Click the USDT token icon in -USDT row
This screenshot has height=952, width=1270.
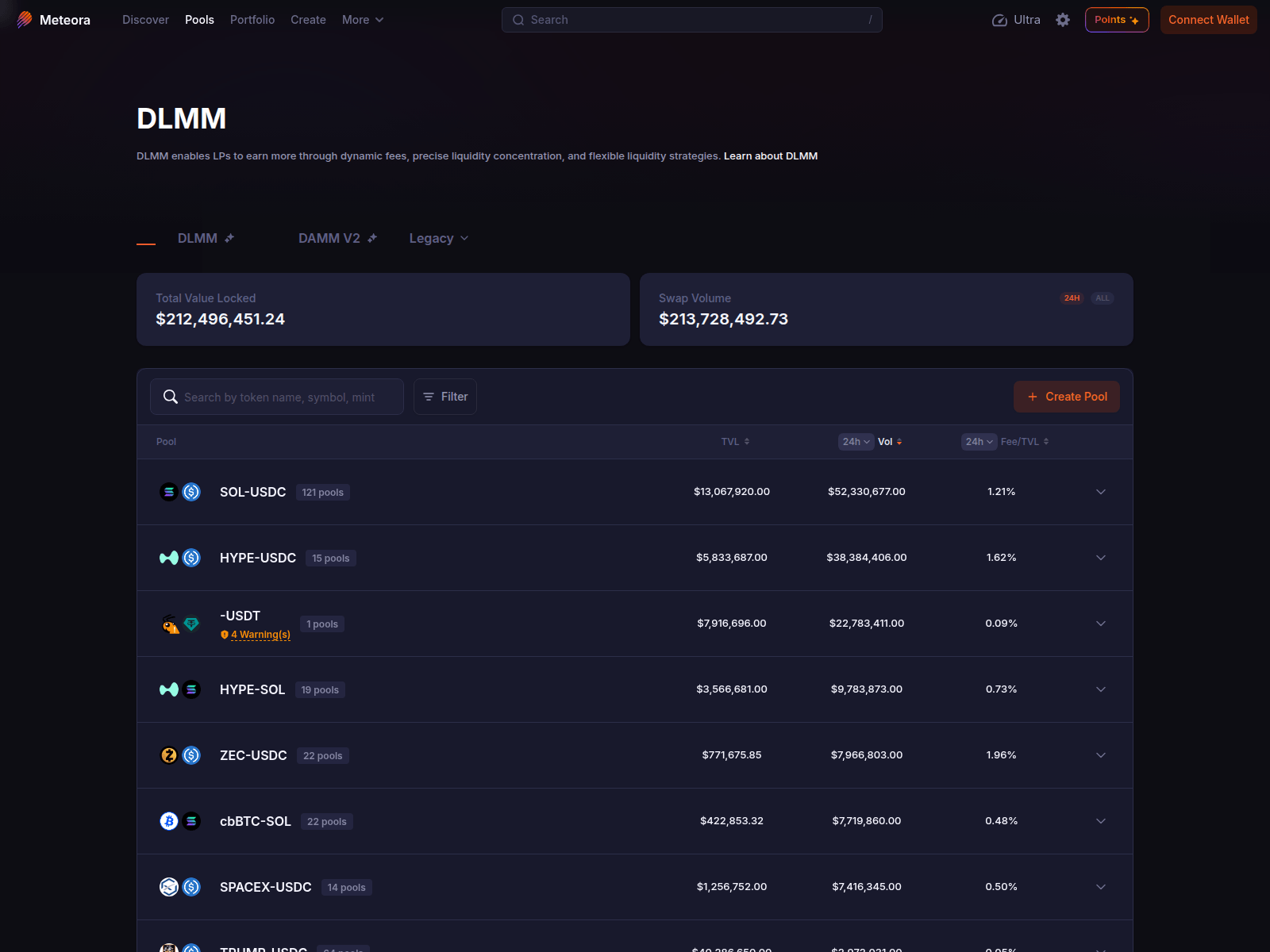[x=191, y=624]
